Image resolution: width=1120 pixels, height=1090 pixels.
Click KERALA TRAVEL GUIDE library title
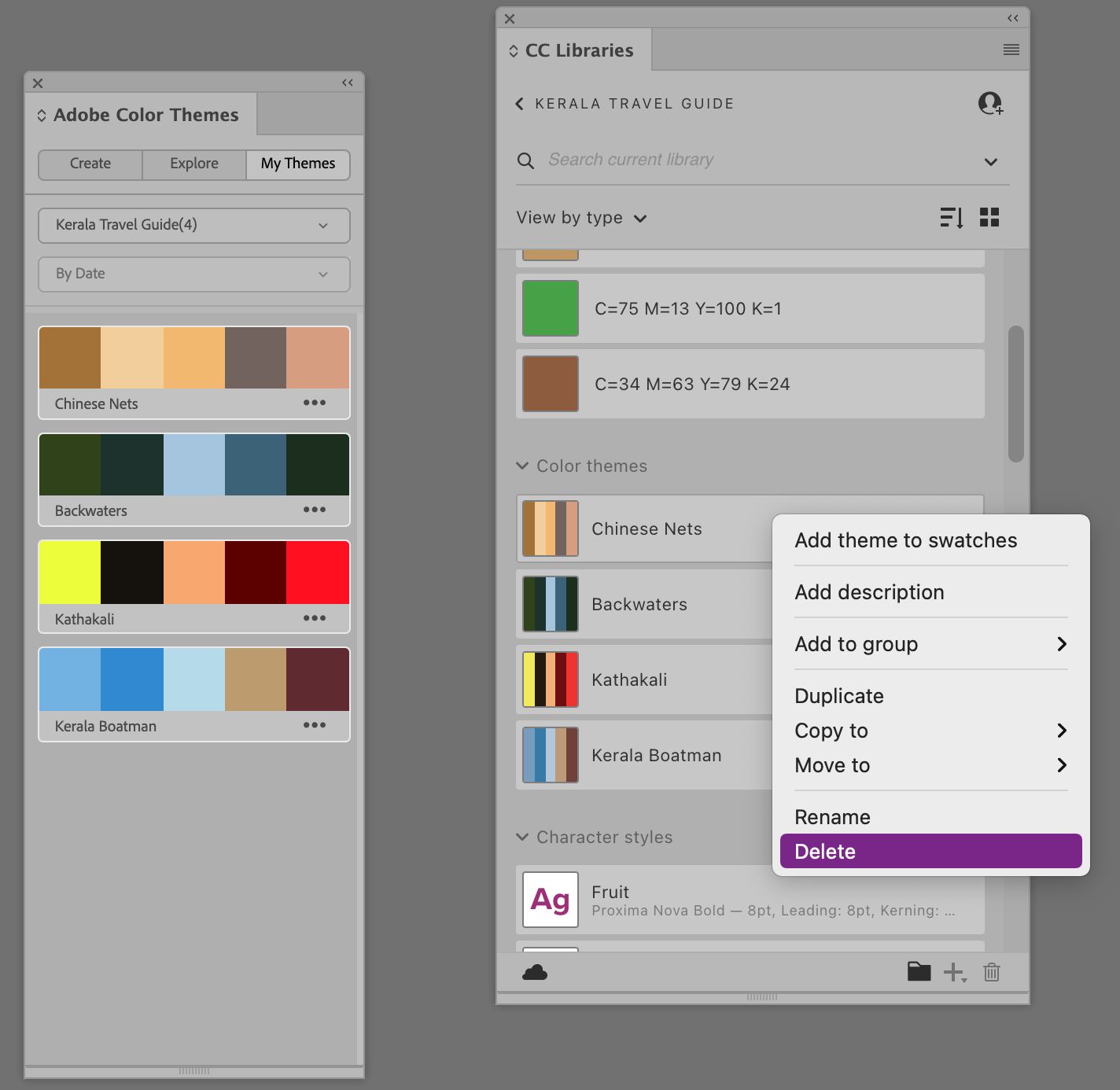pyautogui.click(x=635, y=104)
